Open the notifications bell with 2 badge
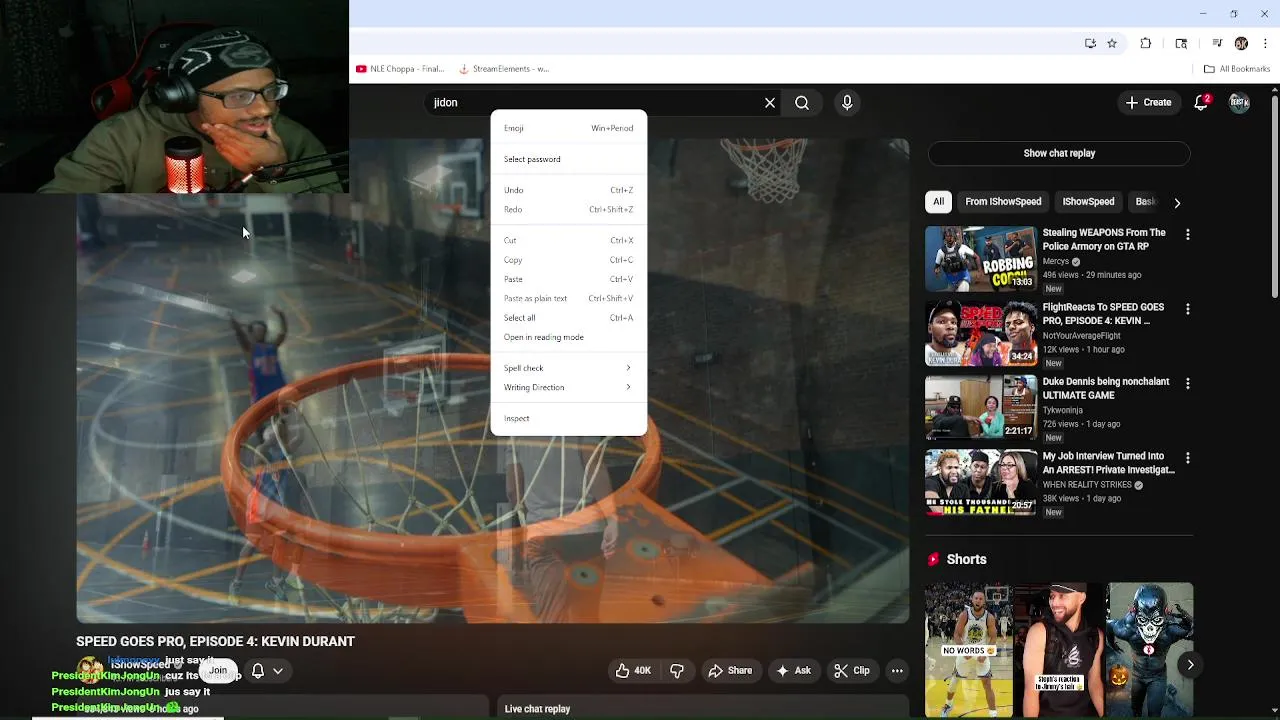1280x720 pixels. click(x=1201, y=102)
